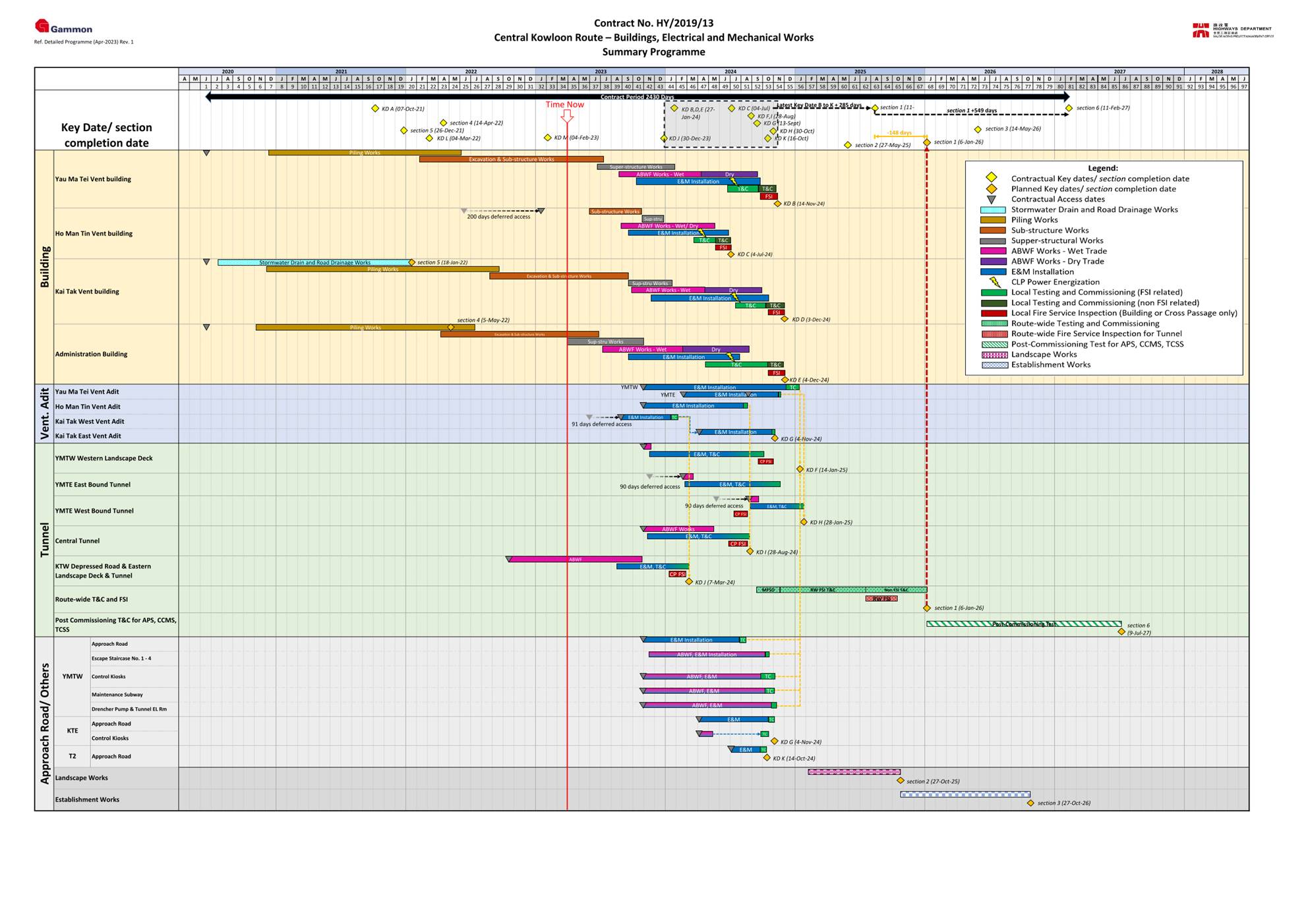Click the Stormwater Drain and Road Drainage Works bar
The width and height of the screenshot is (1308, 924).
314,262
